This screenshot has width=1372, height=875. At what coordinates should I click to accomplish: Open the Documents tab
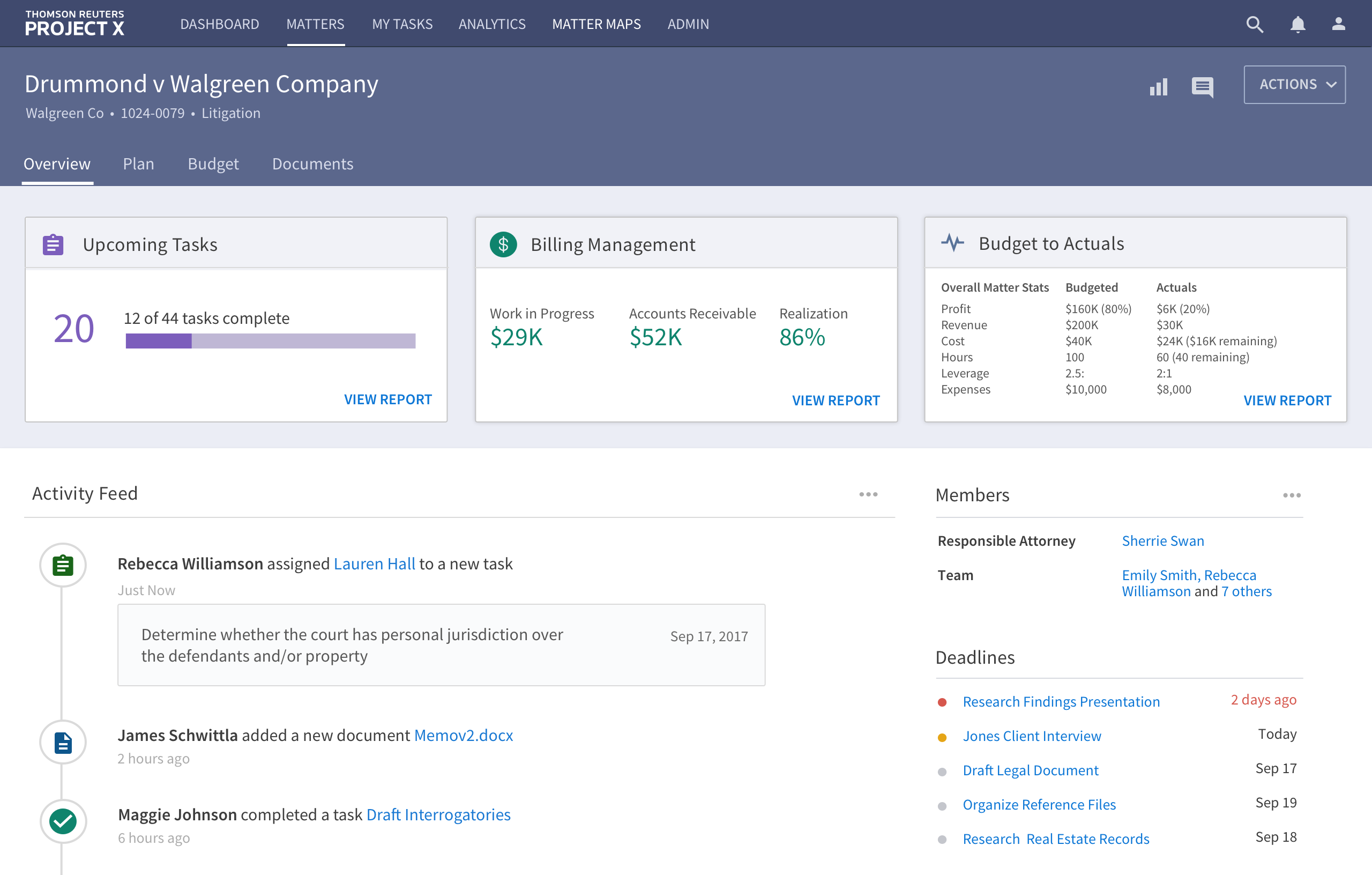pos(312,164)
